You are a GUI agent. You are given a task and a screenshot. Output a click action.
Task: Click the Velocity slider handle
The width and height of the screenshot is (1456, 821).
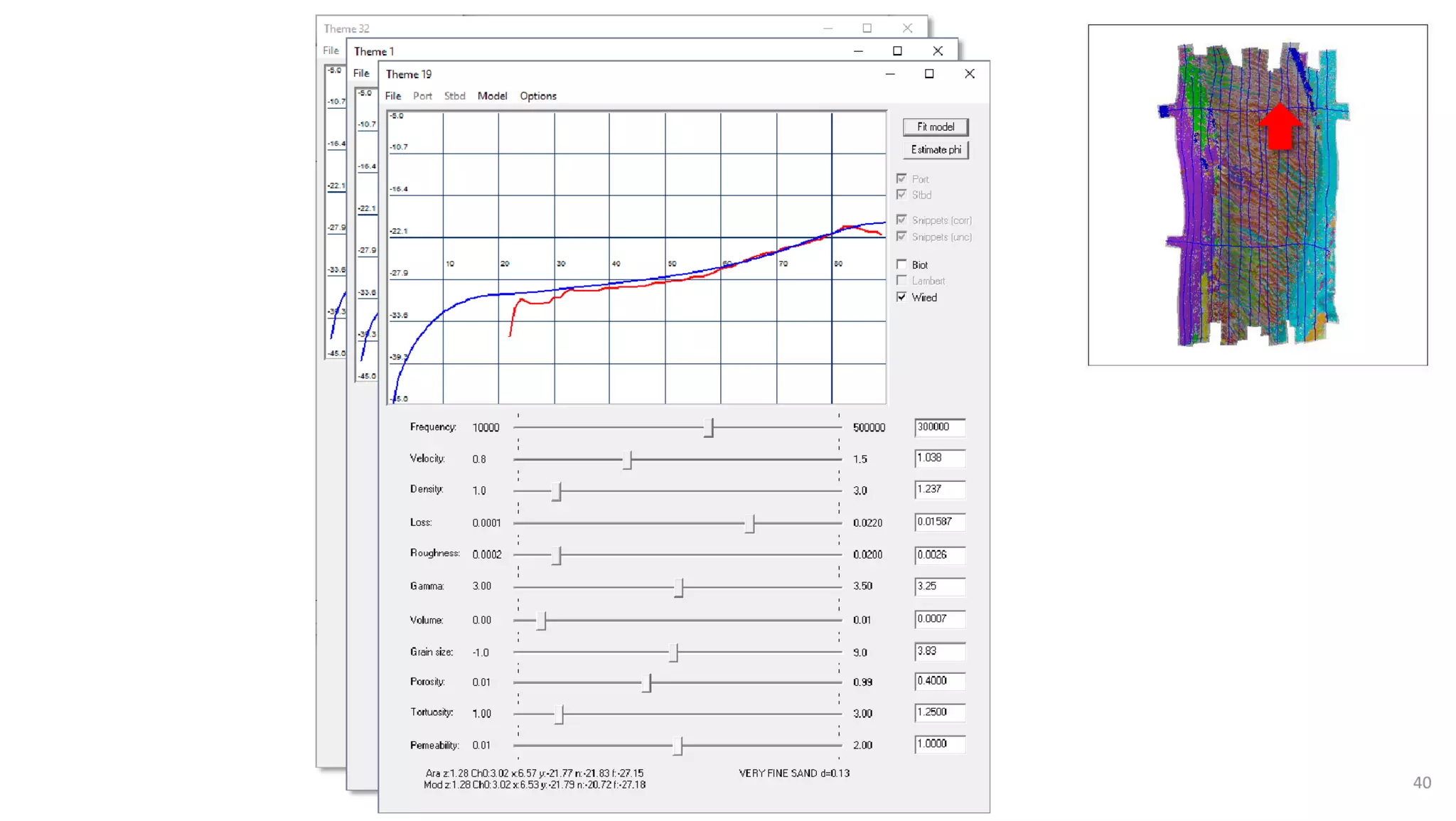tap(627, 459)
